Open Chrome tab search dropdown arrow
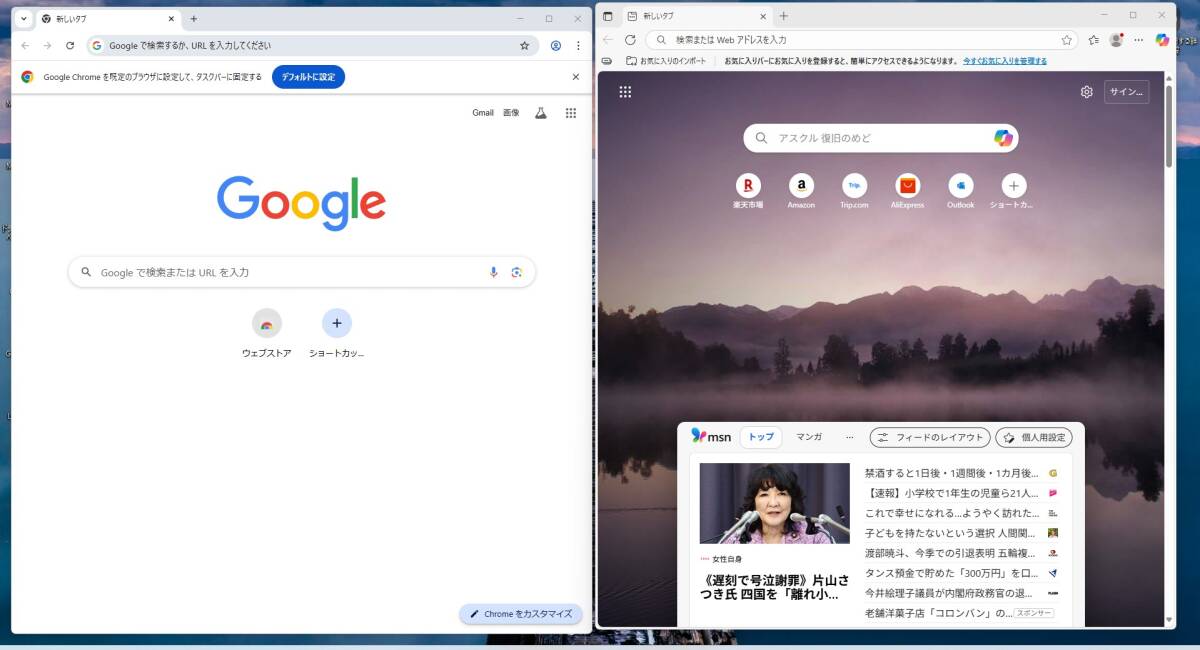The height and width of the screenshot is (650, 1200). click(24, 19)
